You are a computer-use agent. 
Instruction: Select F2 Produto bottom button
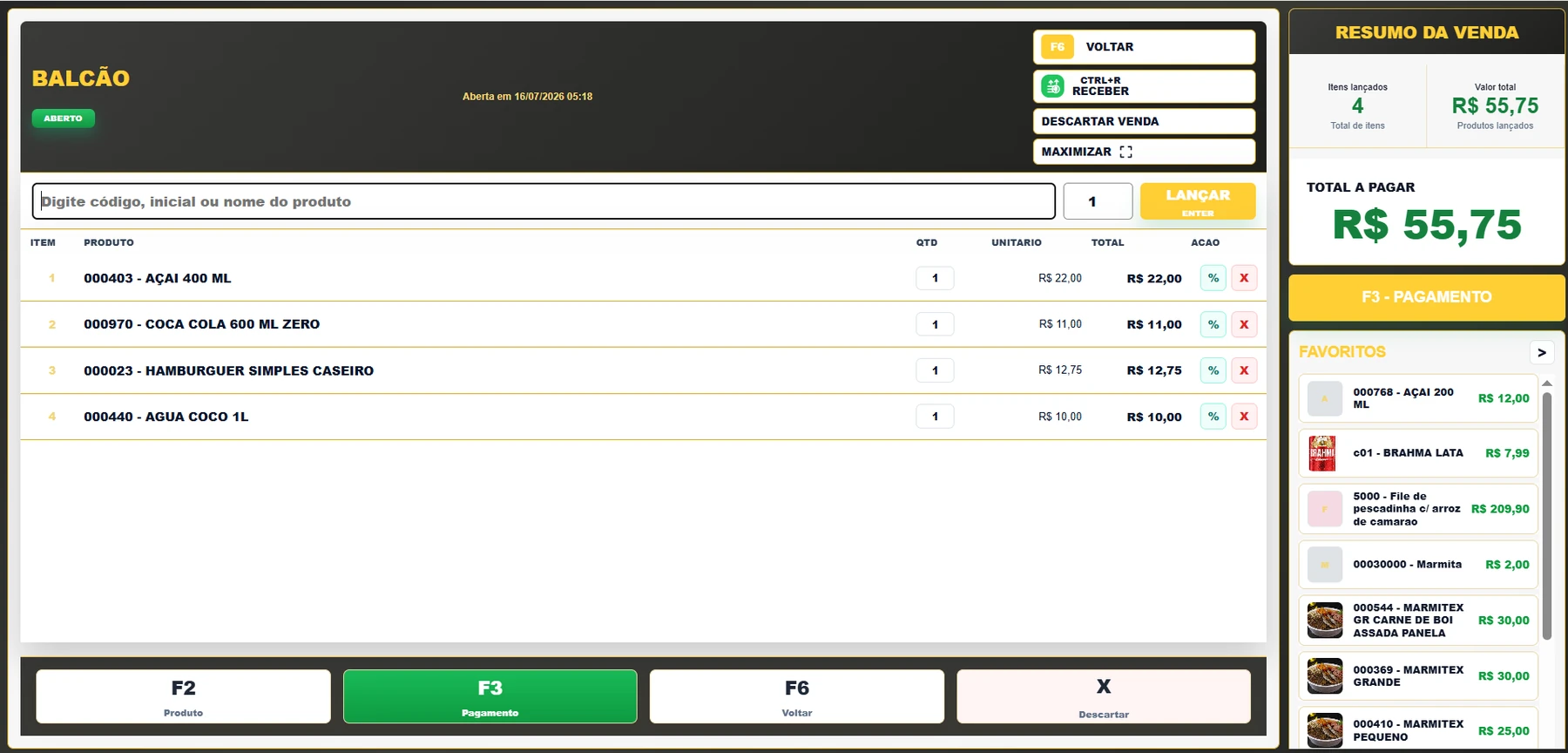click(x=183, y=696)
